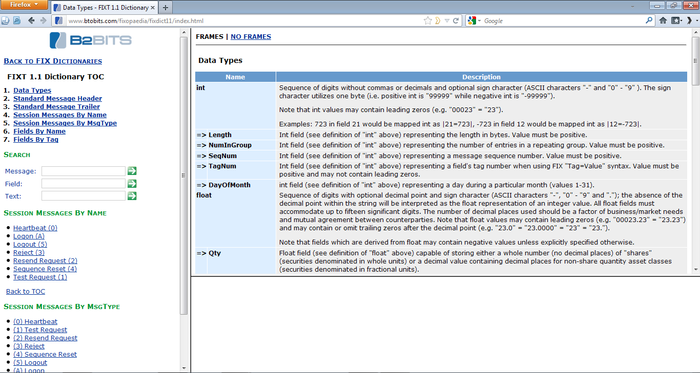Image resolution: width=700 pixels, height=373 pixels.
Task: Click the crescent moon icon in address bar
Action: coord(438,21)
